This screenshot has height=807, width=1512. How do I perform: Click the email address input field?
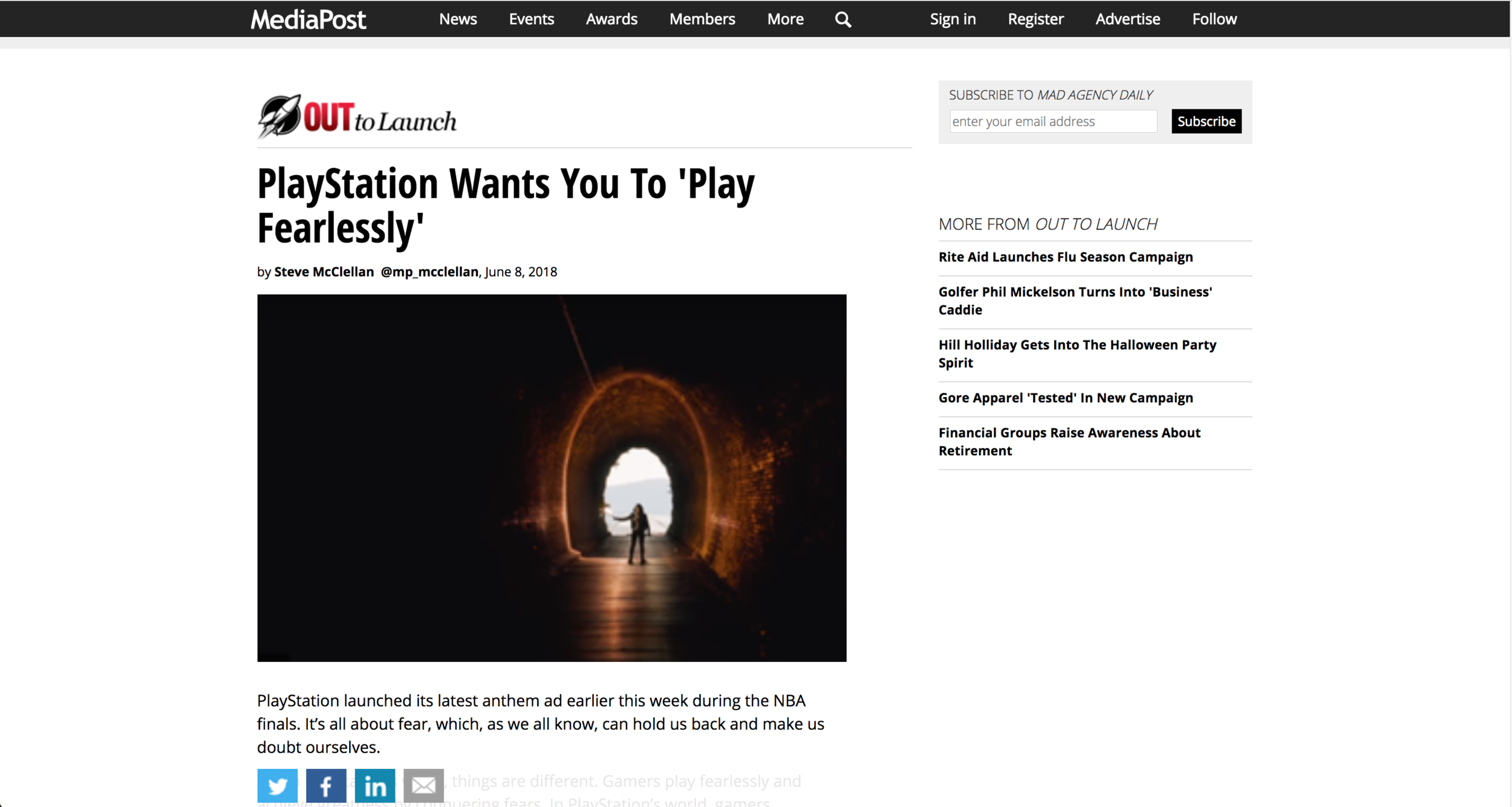[x=1052, y=122]
